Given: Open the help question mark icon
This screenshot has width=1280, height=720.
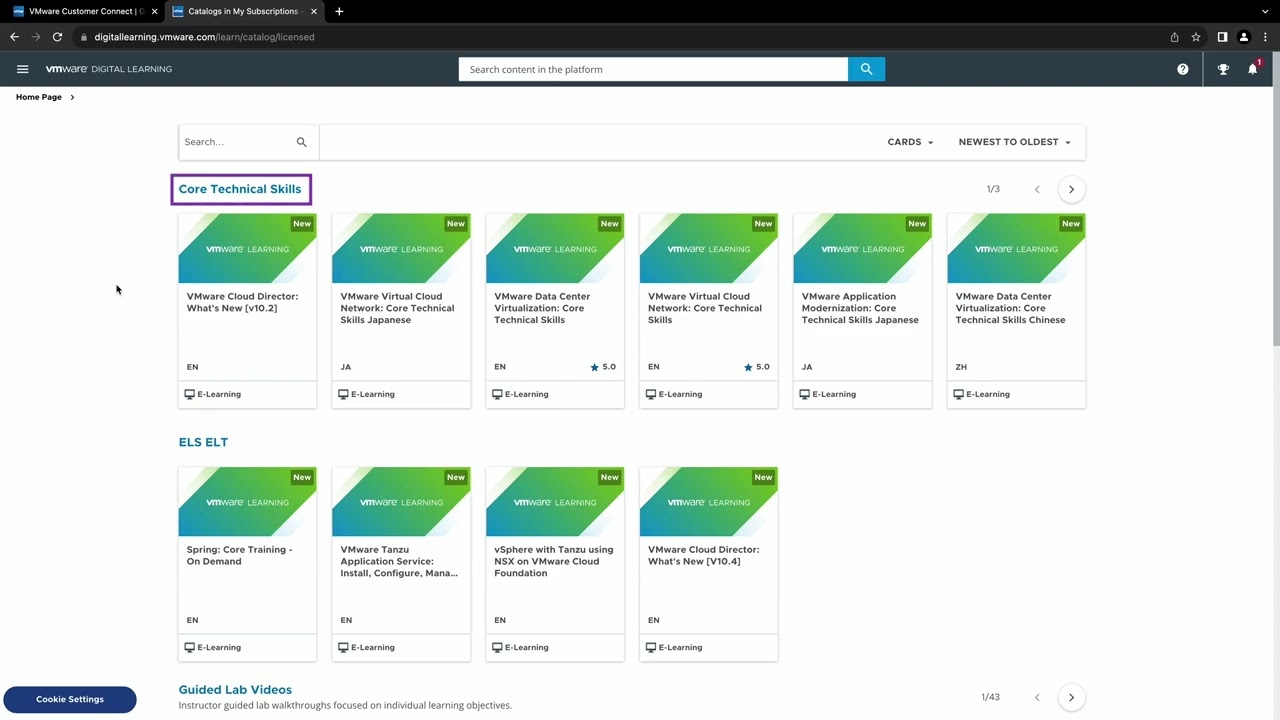Looking at the screenshot, I should coord(1183,69).
